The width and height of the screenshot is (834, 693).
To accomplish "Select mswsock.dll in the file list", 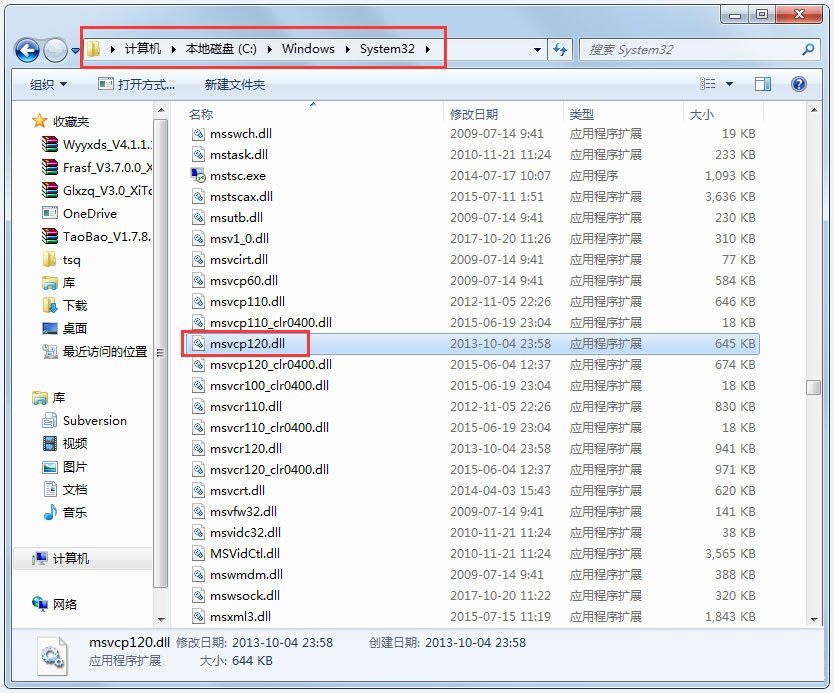I will (x=245, y=596).
